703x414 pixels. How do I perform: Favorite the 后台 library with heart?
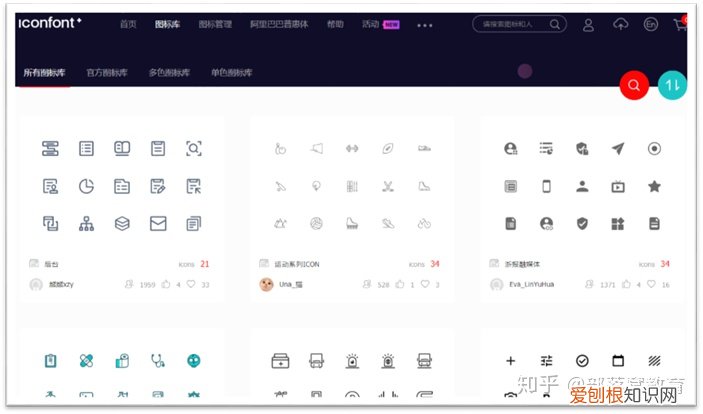pos(191,284)
